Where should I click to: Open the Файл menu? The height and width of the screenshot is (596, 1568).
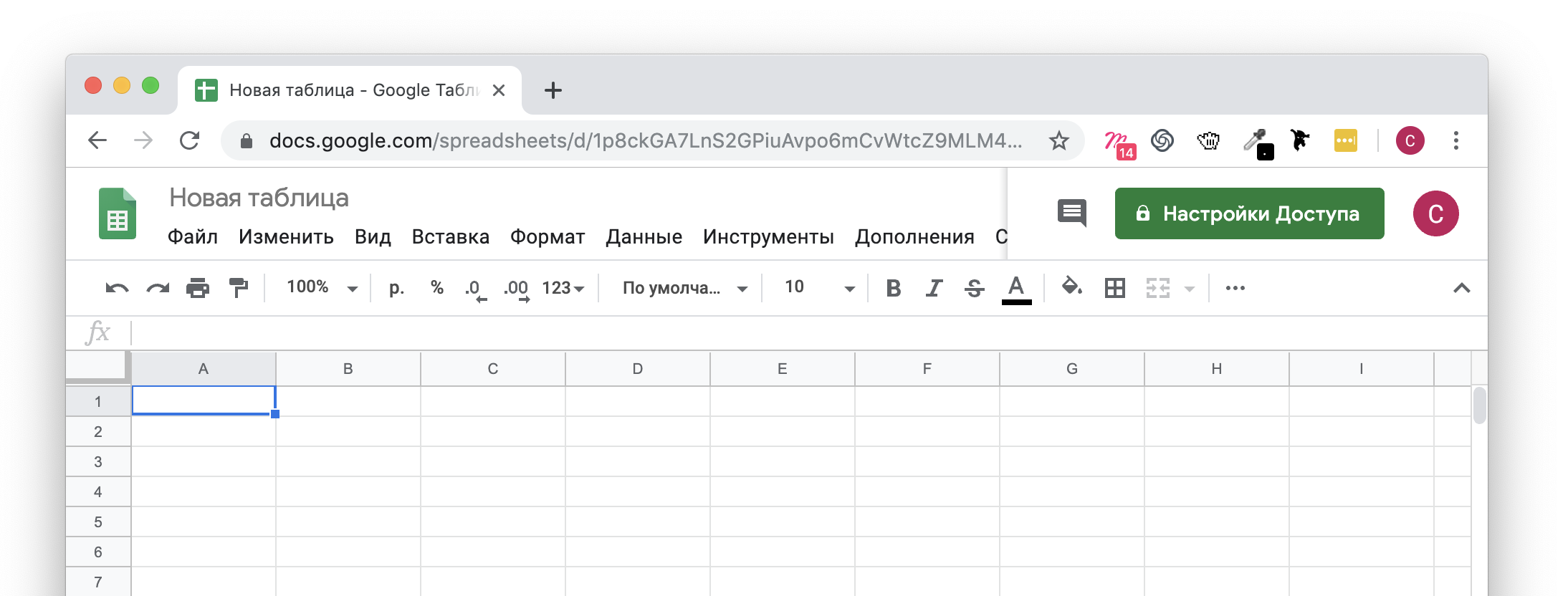tap(193, 237)
